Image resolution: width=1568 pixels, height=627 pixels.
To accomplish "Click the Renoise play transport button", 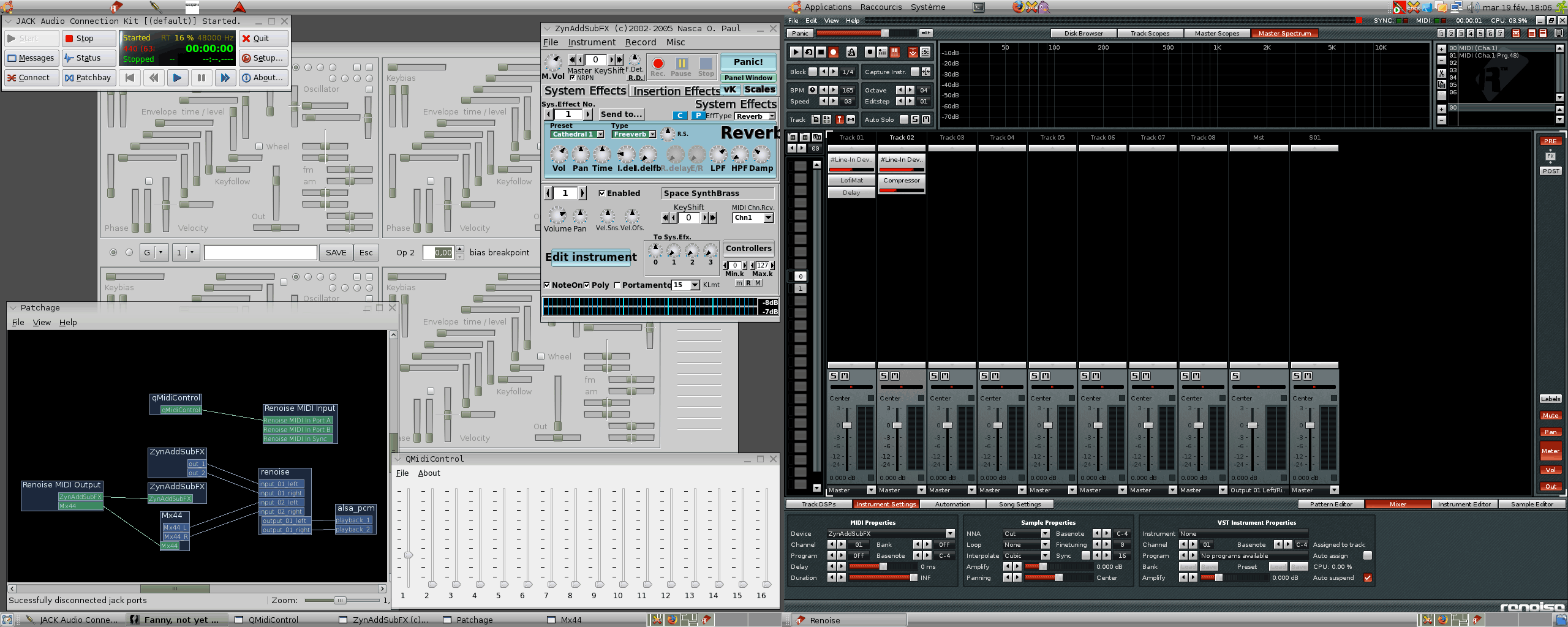I will click(796, 52).
